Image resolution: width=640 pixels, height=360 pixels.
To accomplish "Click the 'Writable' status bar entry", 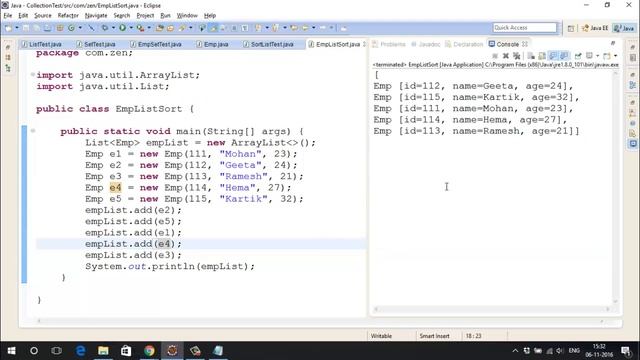I will tap(381, 336).
